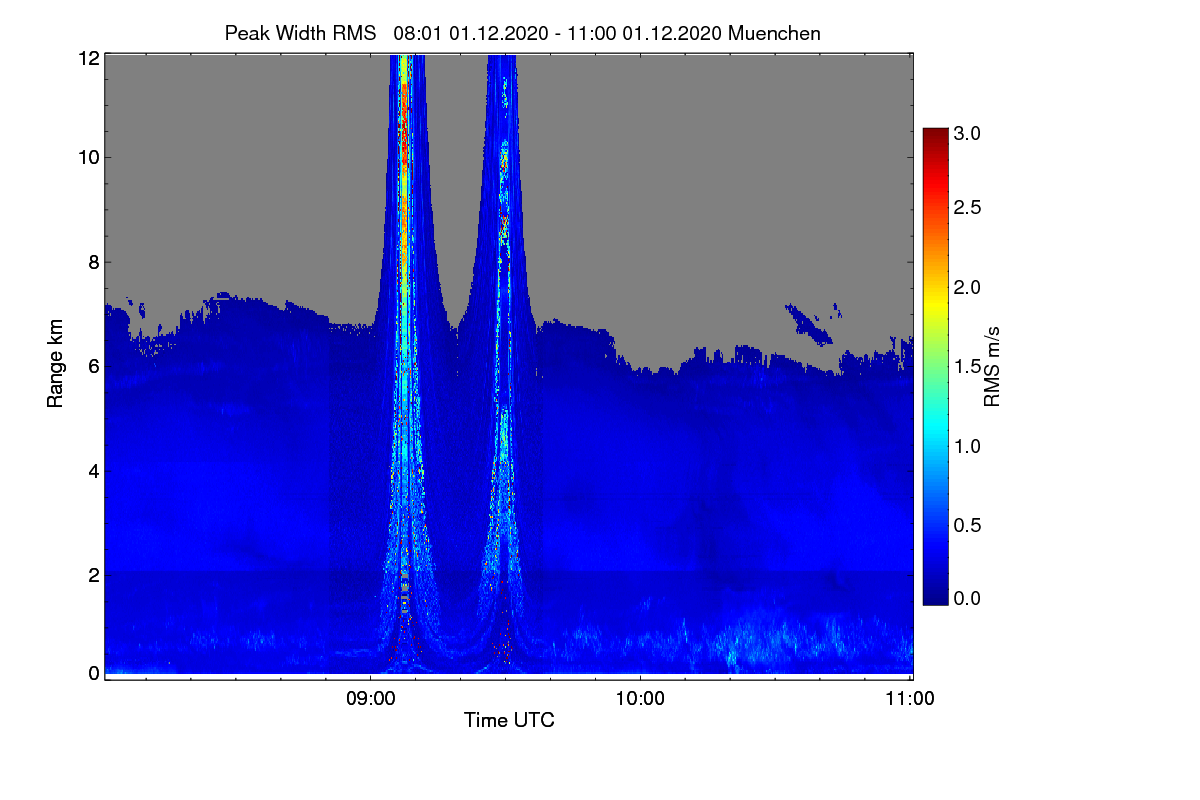
Task: Click the "Time UTC" x-axis label
Action: click(509, 720)
